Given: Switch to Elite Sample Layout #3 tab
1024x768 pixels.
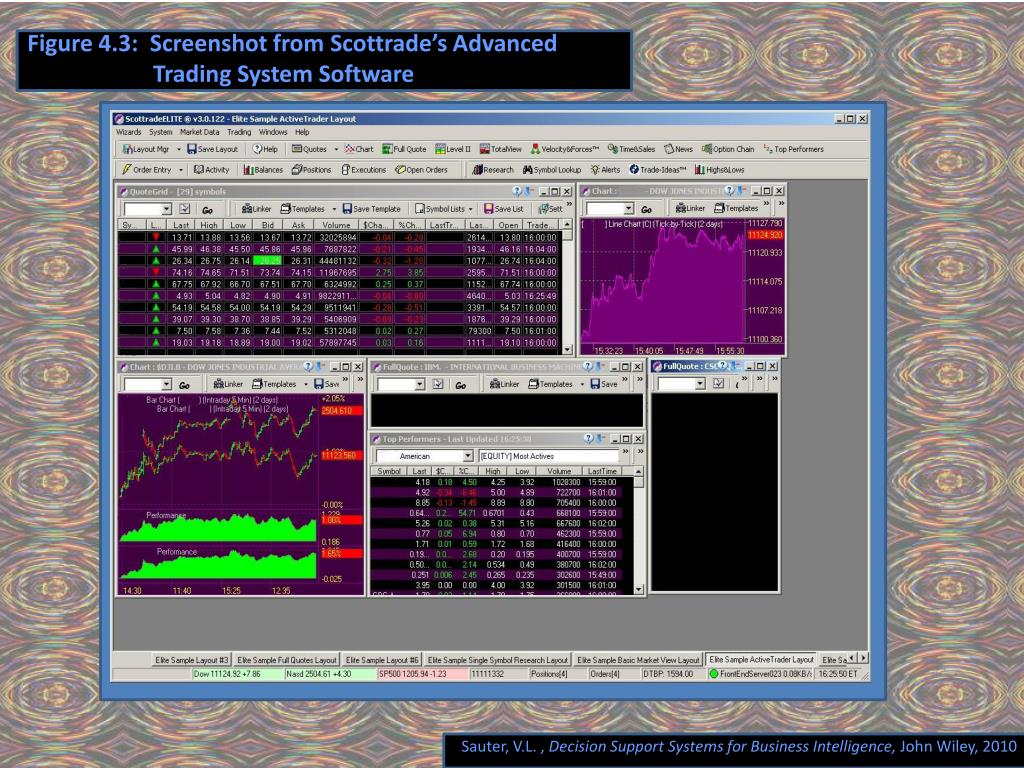Looking at the screenshot, I should [x=191, y=660].
